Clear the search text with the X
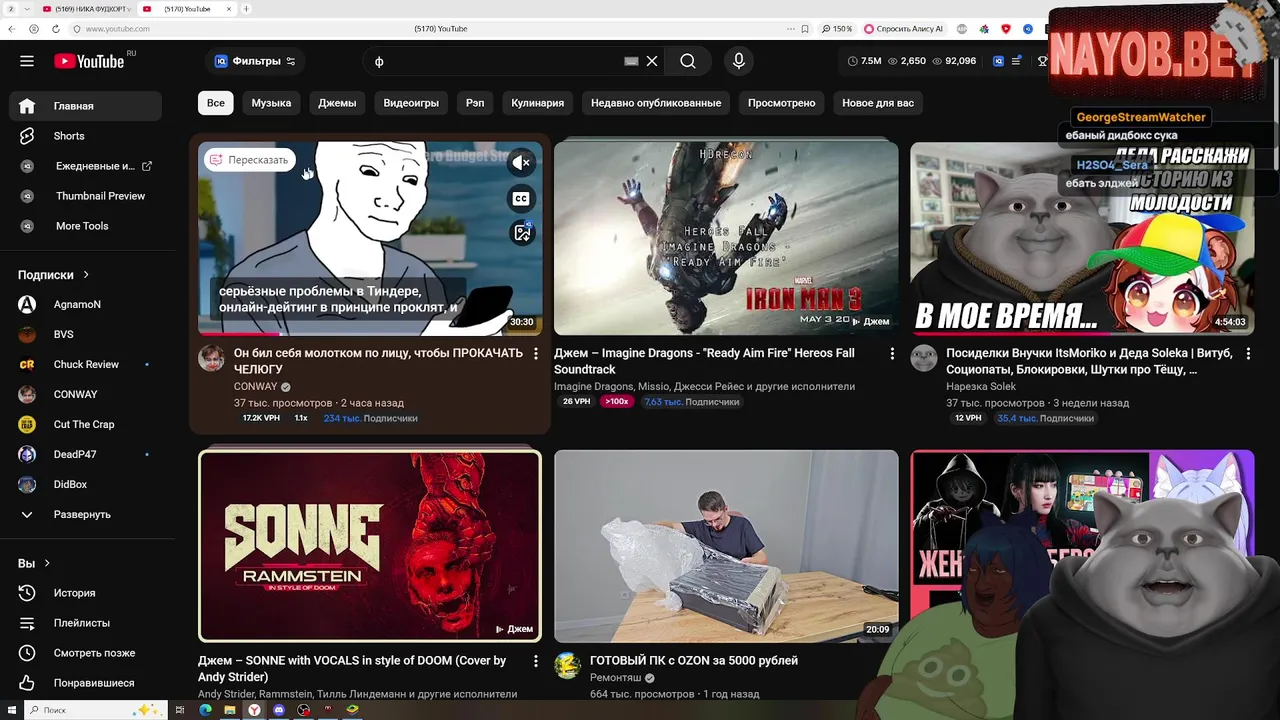 pos(652,61)
